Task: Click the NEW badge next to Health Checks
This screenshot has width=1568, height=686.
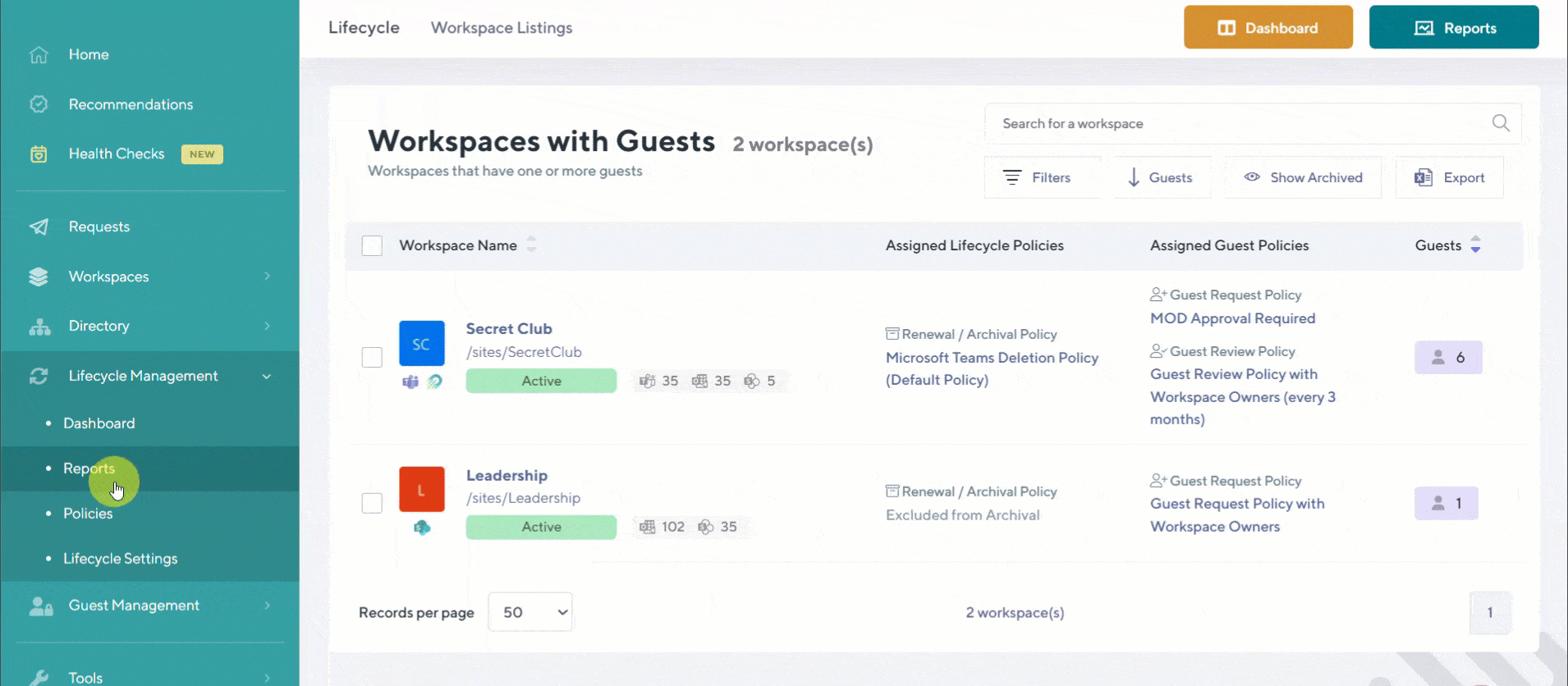Action: coord(202,154)
